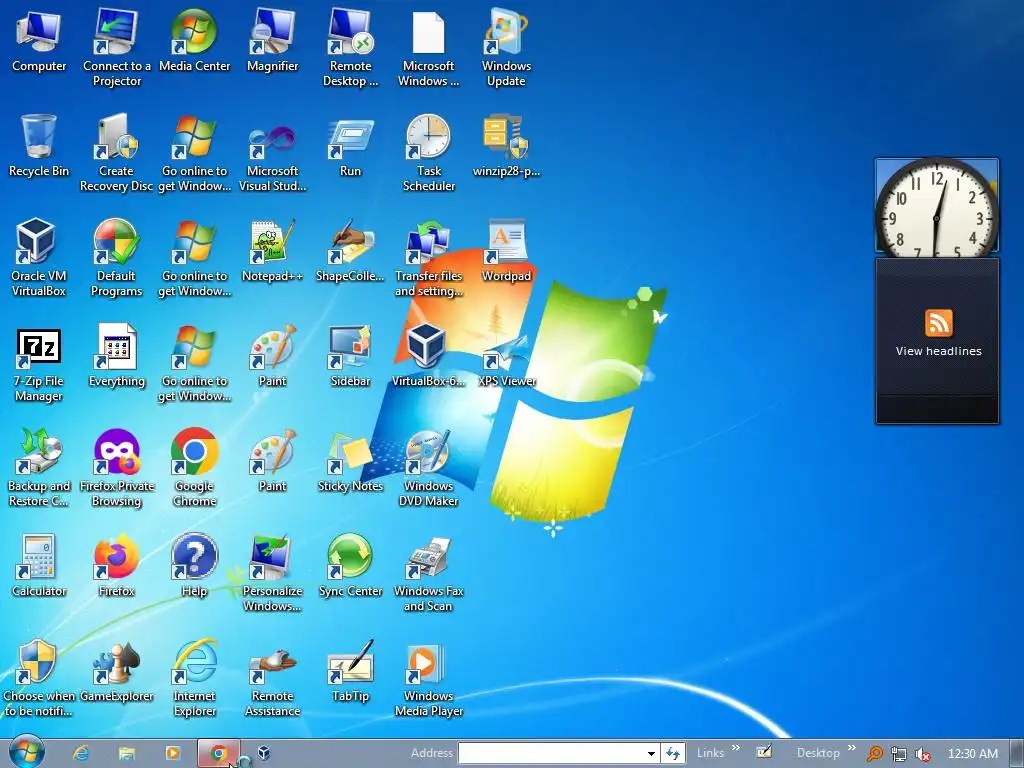Screen dimensions: 1024x768
Task: Open Transfer files and settings shortcut
Action: pyautogui.click(x=428, y=257)
